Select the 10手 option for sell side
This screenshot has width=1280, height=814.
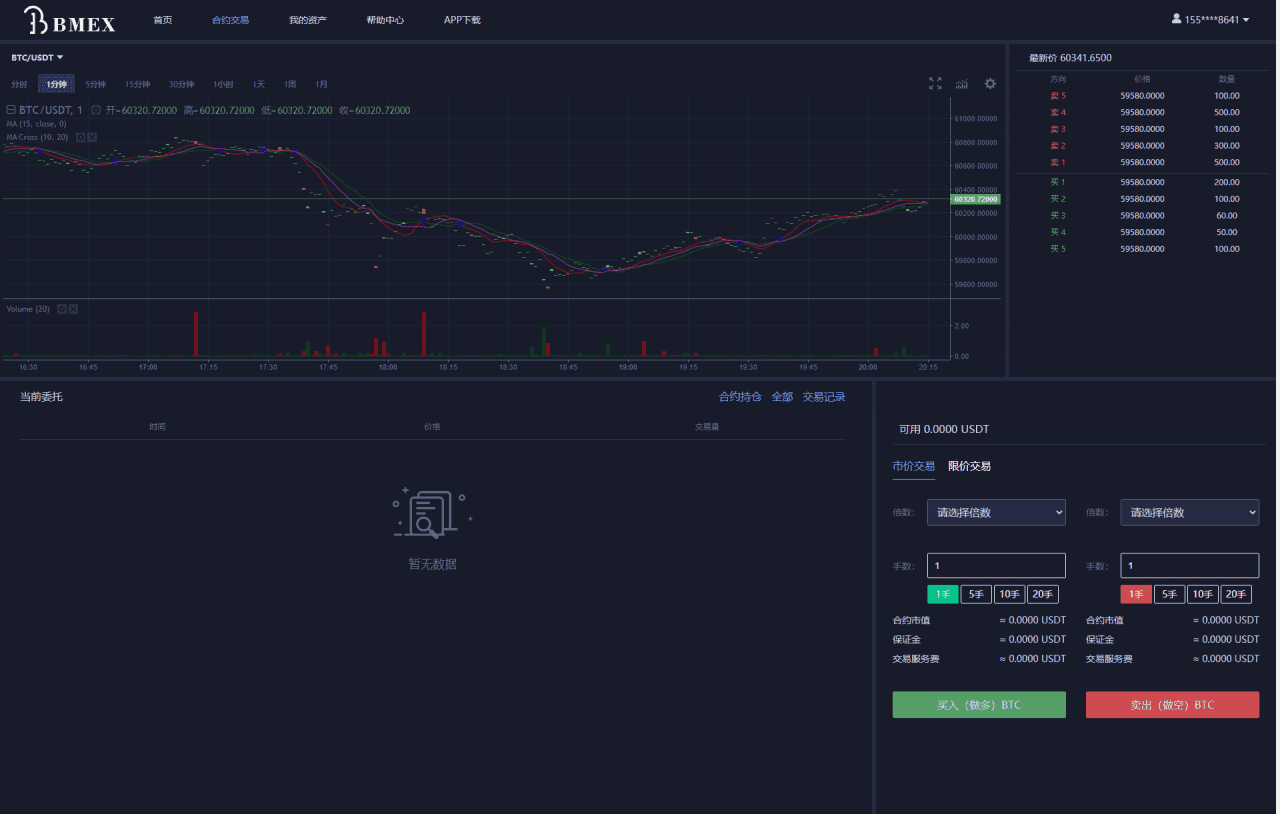pyautogui.click(x=1202, y=594)
